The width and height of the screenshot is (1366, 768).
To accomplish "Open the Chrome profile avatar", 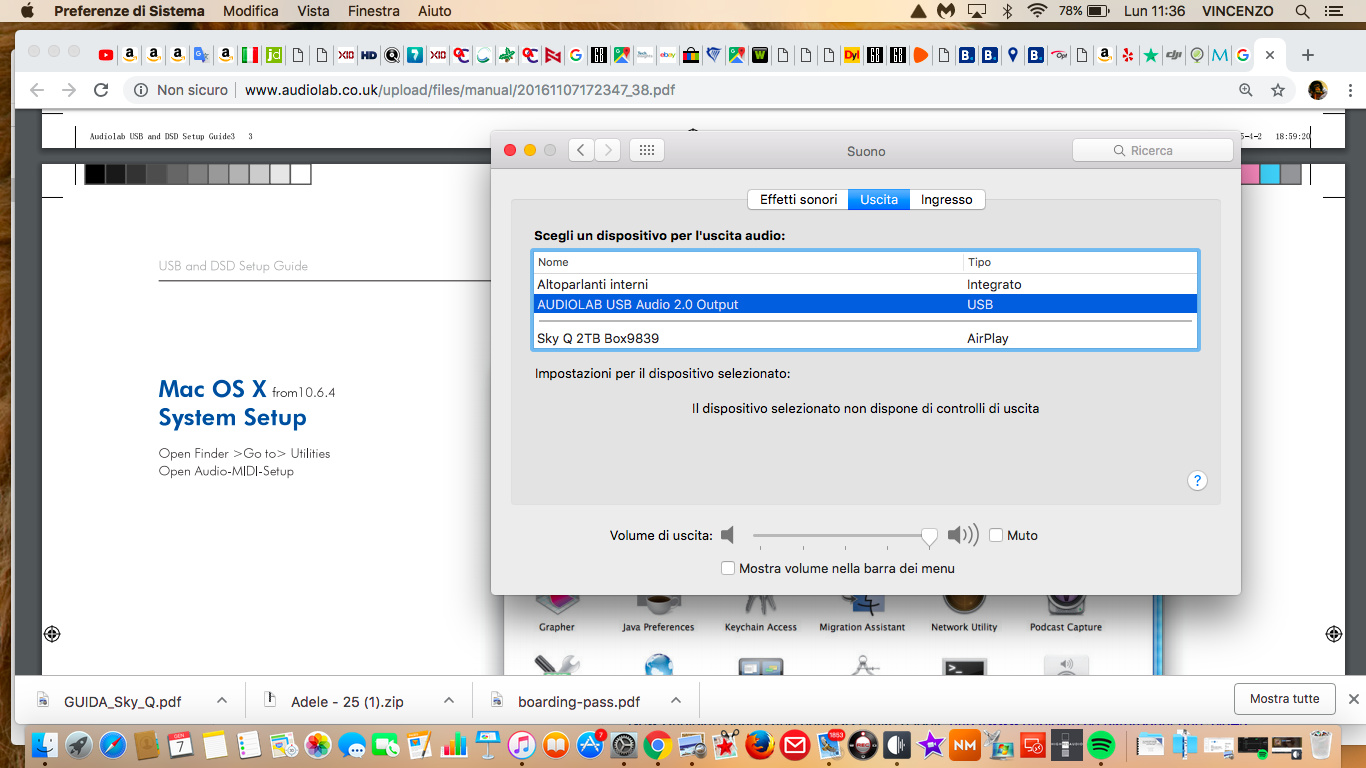I will pyautogui.click(x=1318, y=90).
